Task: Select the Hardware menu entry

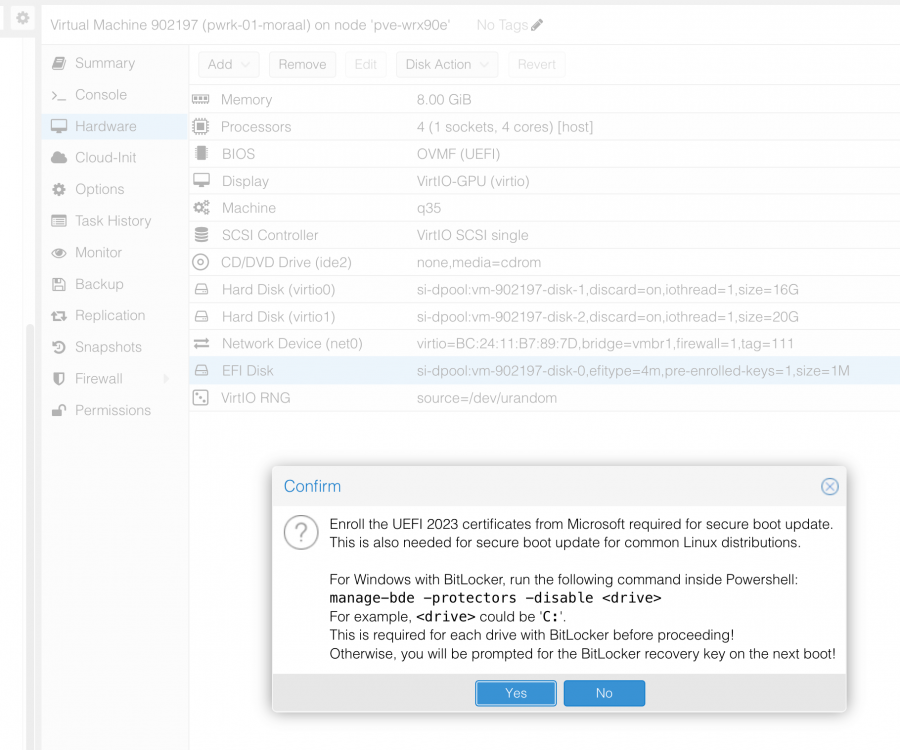Action: coord(115,126)
